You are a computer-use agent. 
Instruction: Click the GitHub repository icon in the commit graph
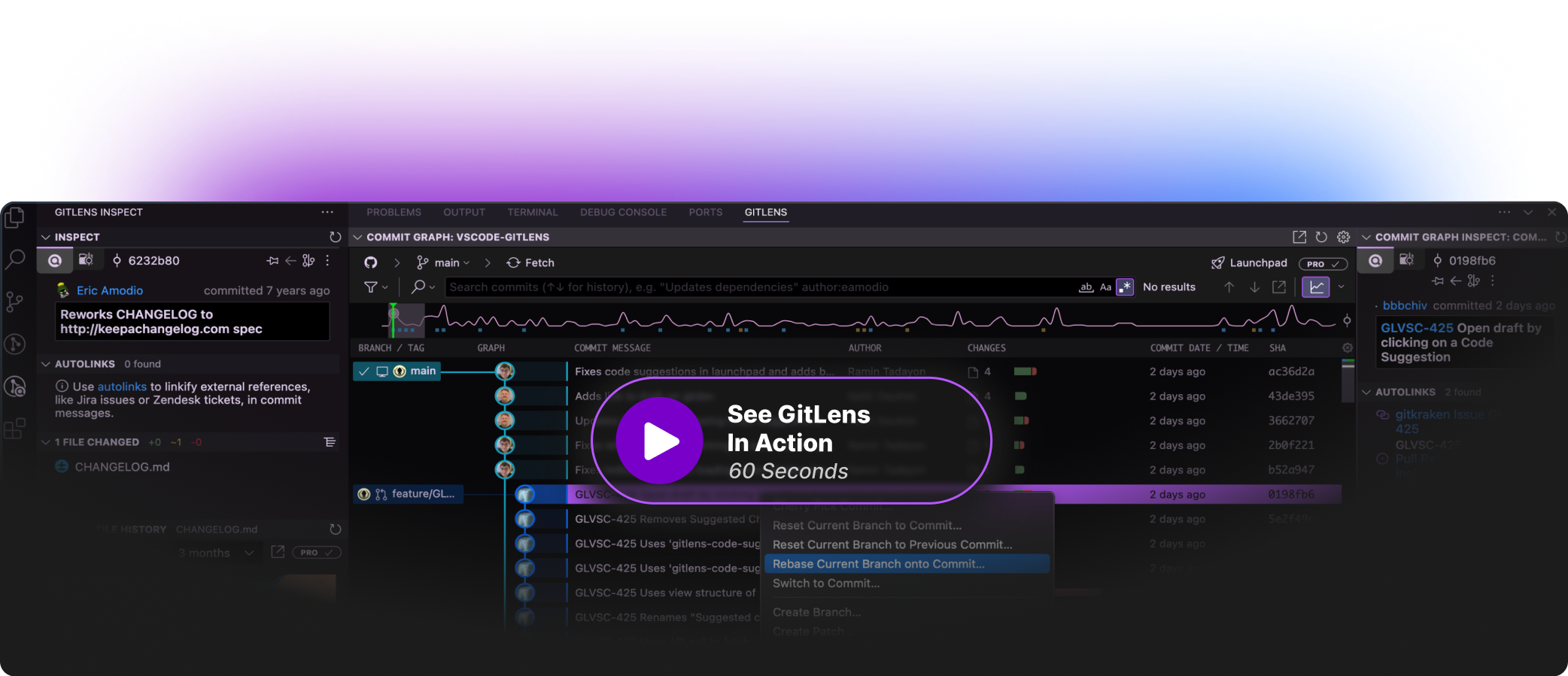[371, 262]
